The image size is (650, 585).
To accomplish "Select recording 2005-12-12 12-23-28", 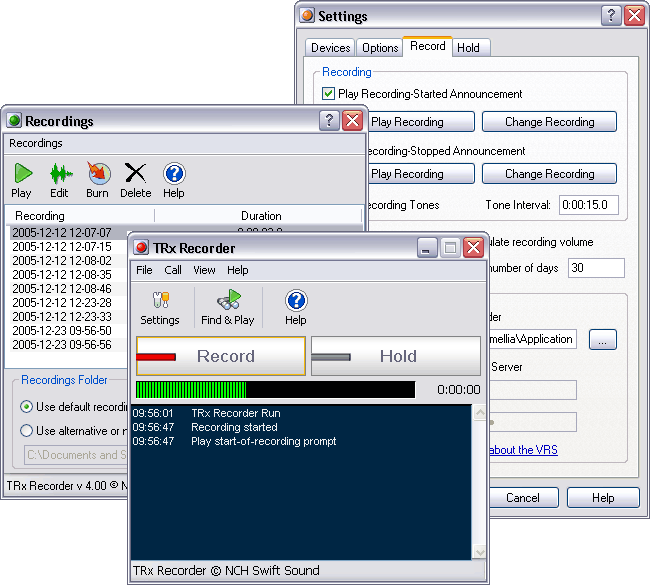I will point(62,303).
